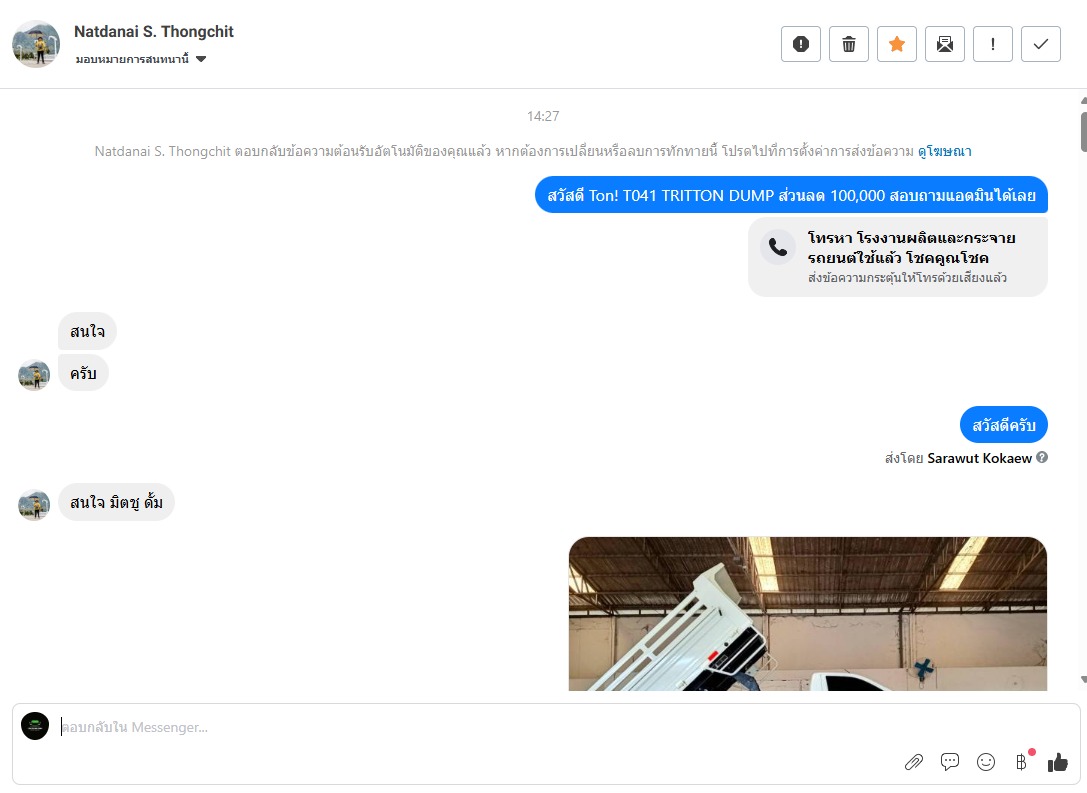
Task: Send a thumbs-up like
Action: [1058, 762]
